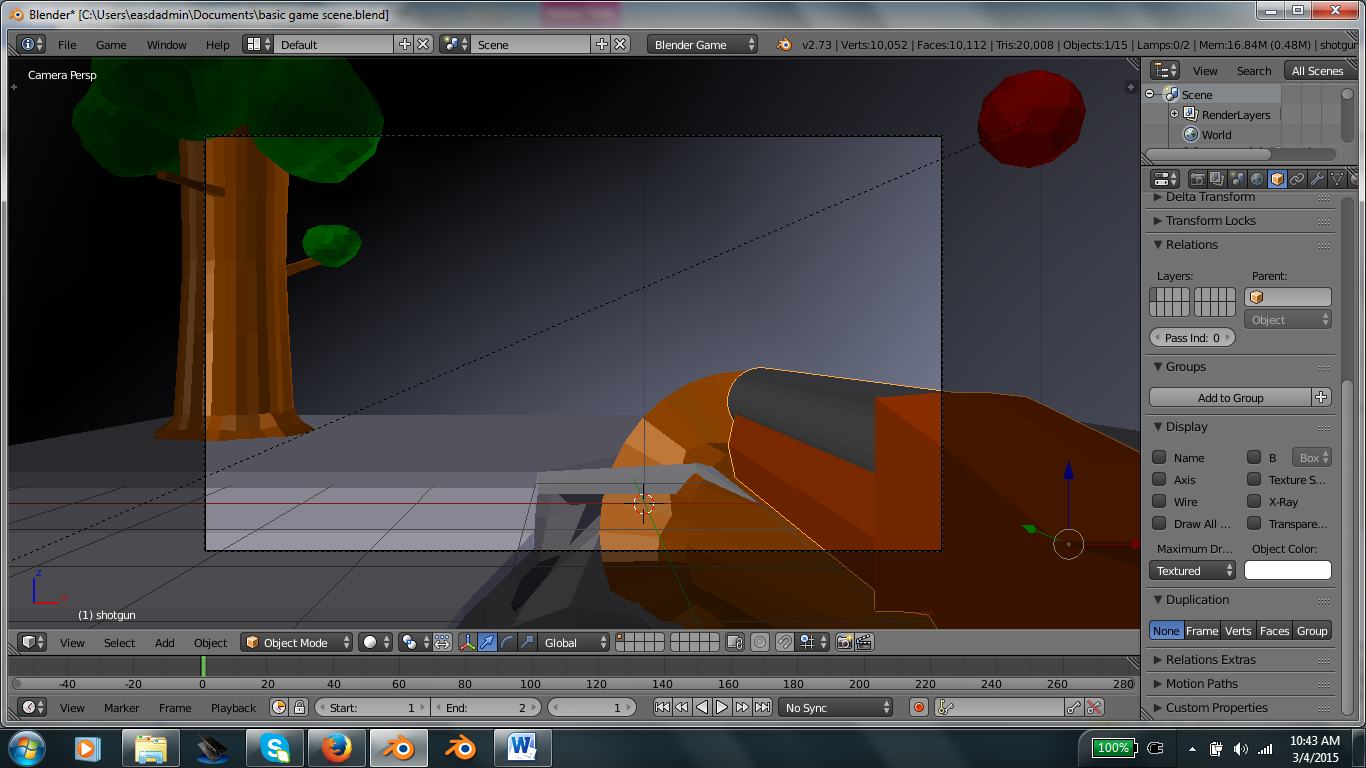Image resolution: width=1366 pixels, height=768 pixels.
Task: Jump to the last frame of the timeline
Action: (x=762, y=707)
